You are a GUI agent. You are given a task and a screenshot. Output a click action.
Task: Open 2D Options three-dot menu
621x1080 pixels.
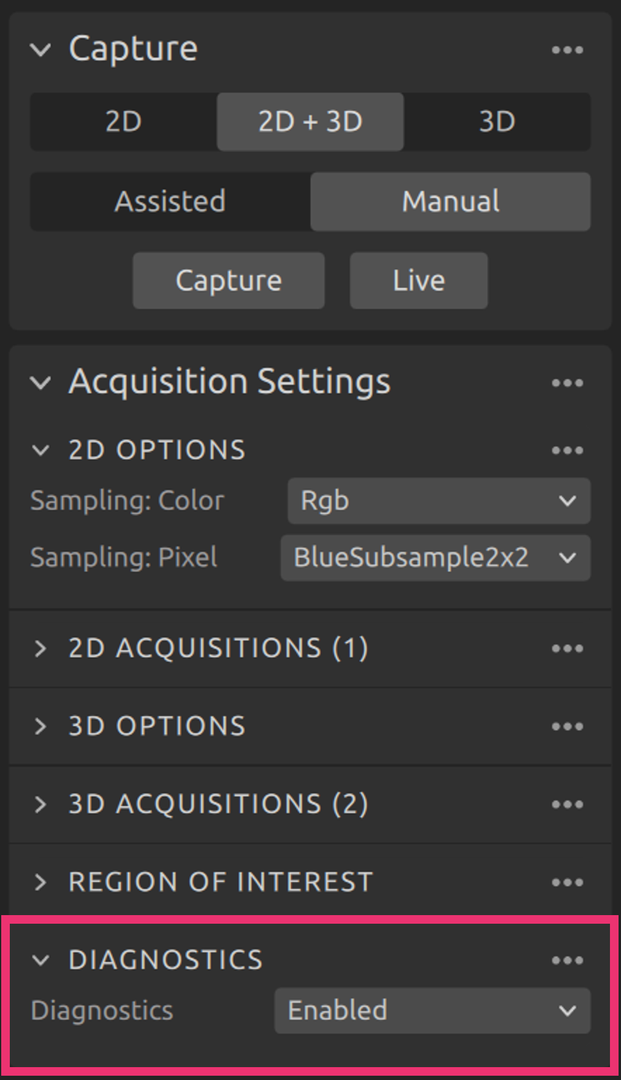click(567, 451)
